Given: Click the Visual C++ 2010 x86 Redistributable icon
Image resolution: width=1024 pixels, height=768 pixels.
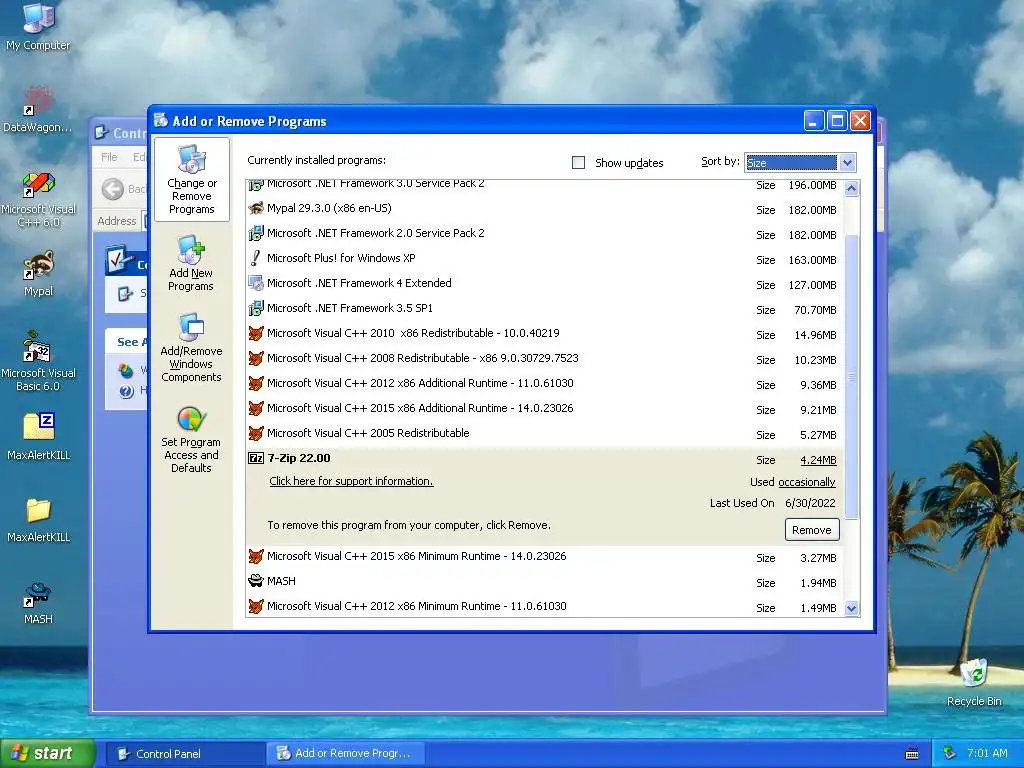Looking at the screenshot, I should click(x=256, y=334).
